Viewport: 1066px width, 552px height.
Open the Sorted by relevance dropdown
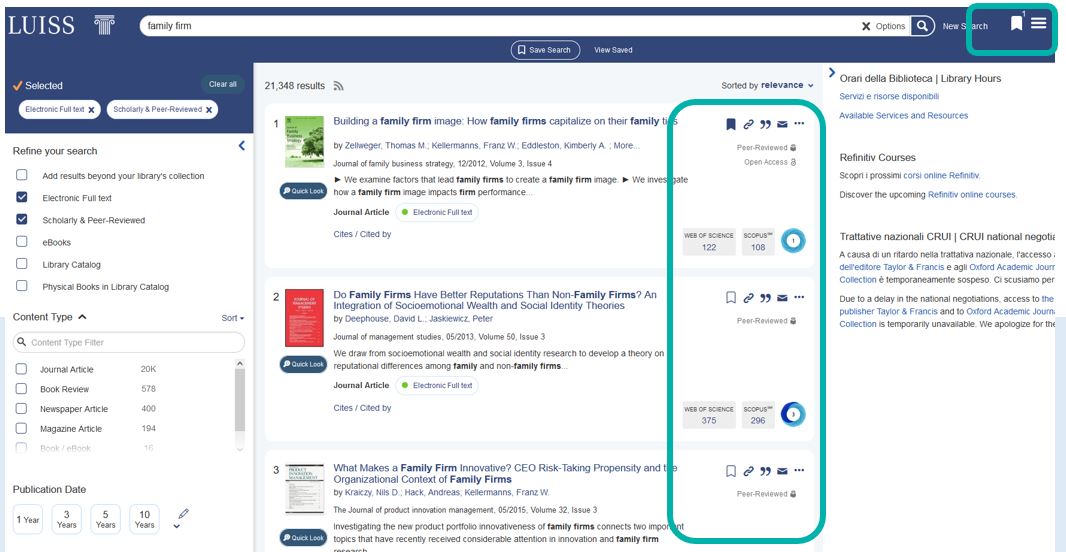pyautogui.click(x=767, y=86)
